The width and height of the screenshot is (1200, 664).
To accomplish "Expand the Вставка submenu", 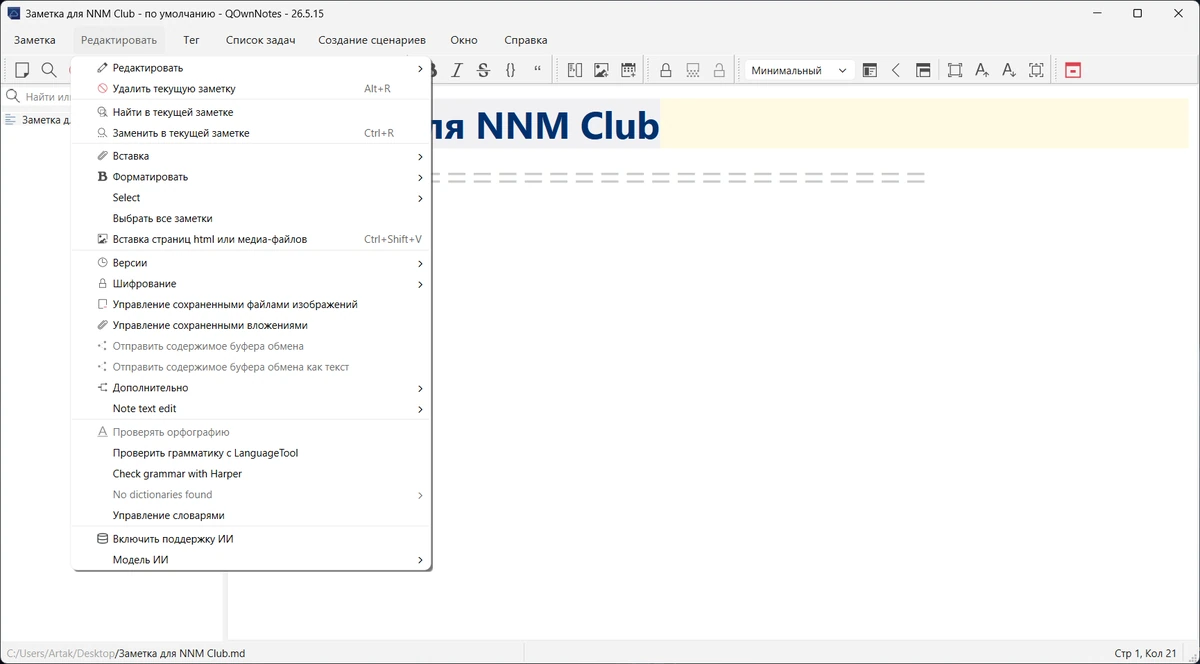I will pos(251,156).
